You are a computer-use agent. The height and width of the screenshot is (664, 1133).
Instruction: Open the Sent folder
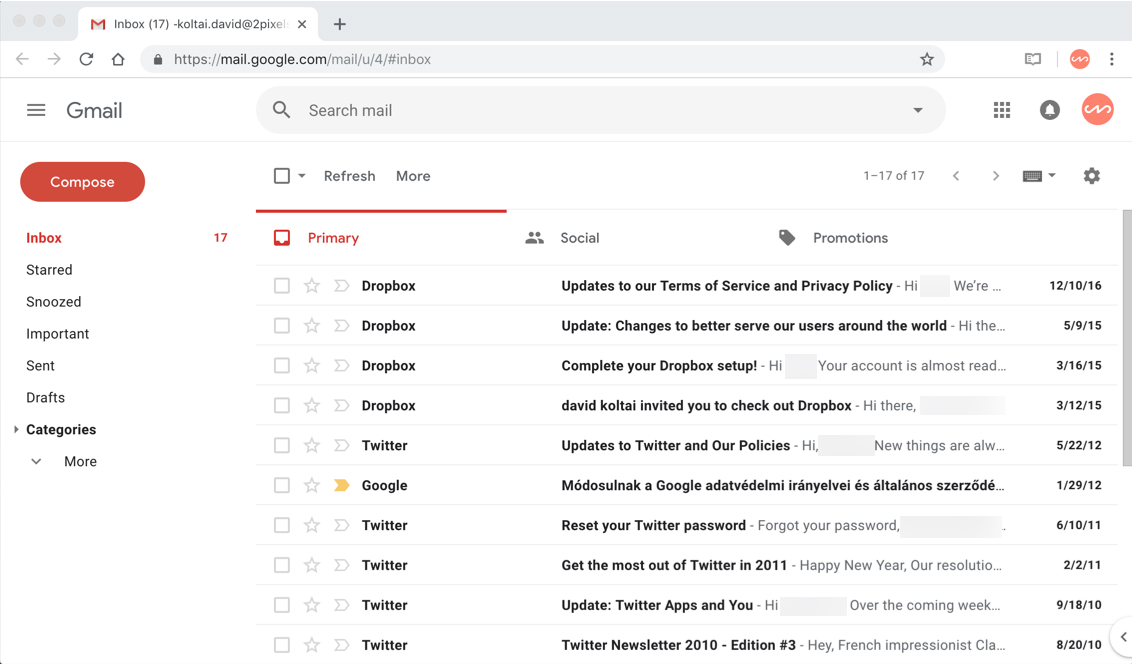(x=40, y=366)
